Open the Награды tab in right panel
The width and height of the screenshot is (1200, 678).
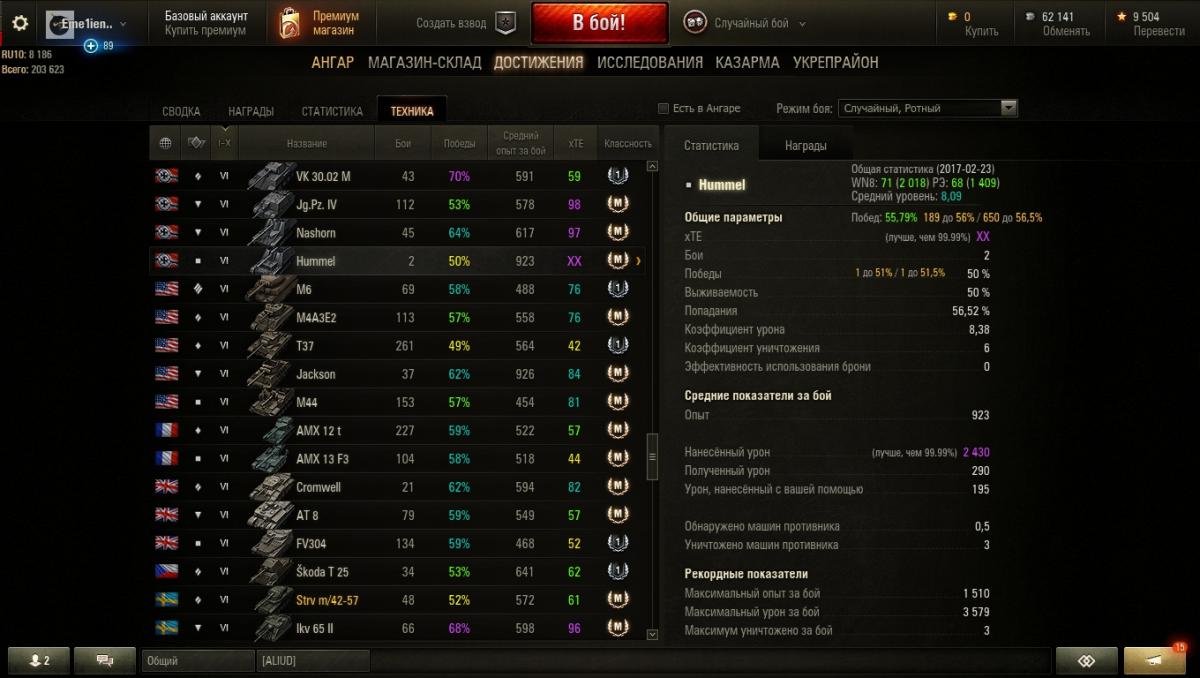point(805,145)
